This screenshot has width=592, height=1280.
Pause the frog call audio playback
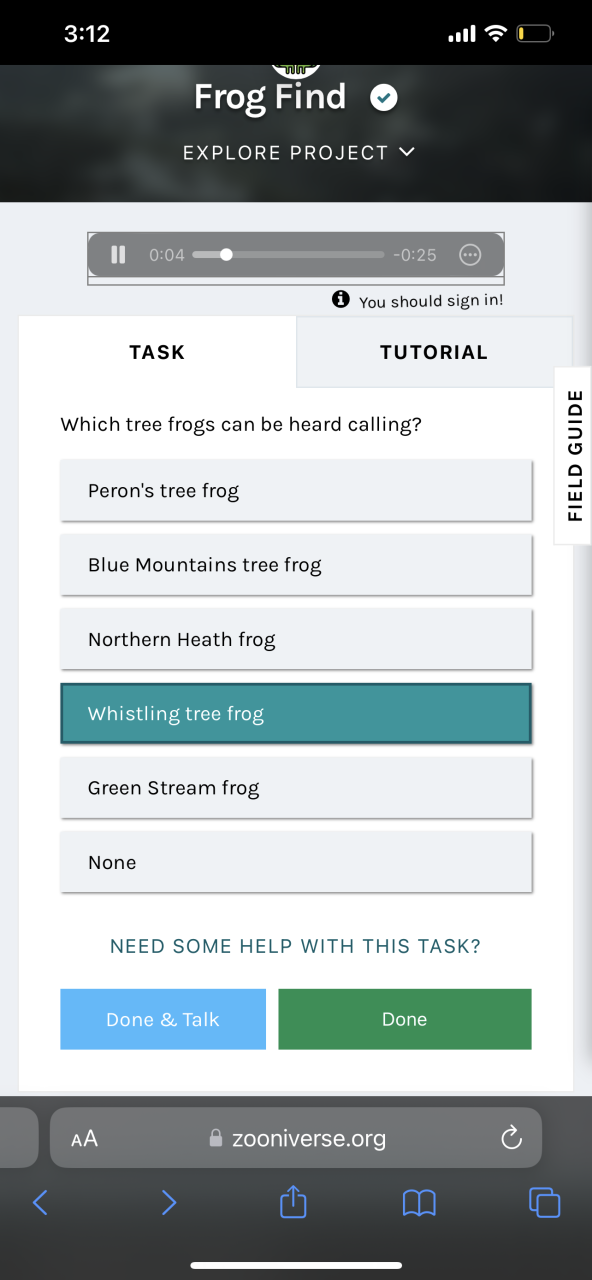point(118,255)
